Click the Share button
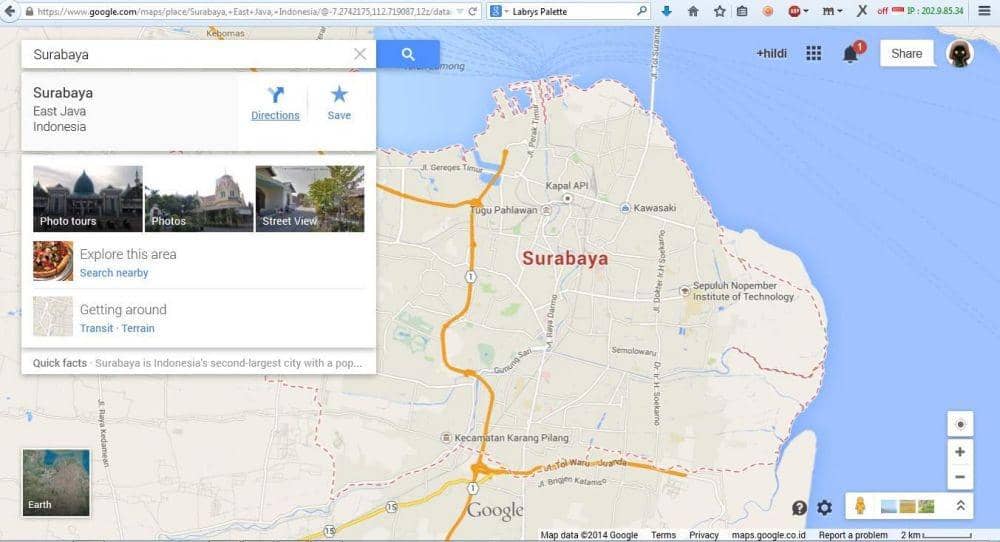The image size is (1000, 542). 906,54
